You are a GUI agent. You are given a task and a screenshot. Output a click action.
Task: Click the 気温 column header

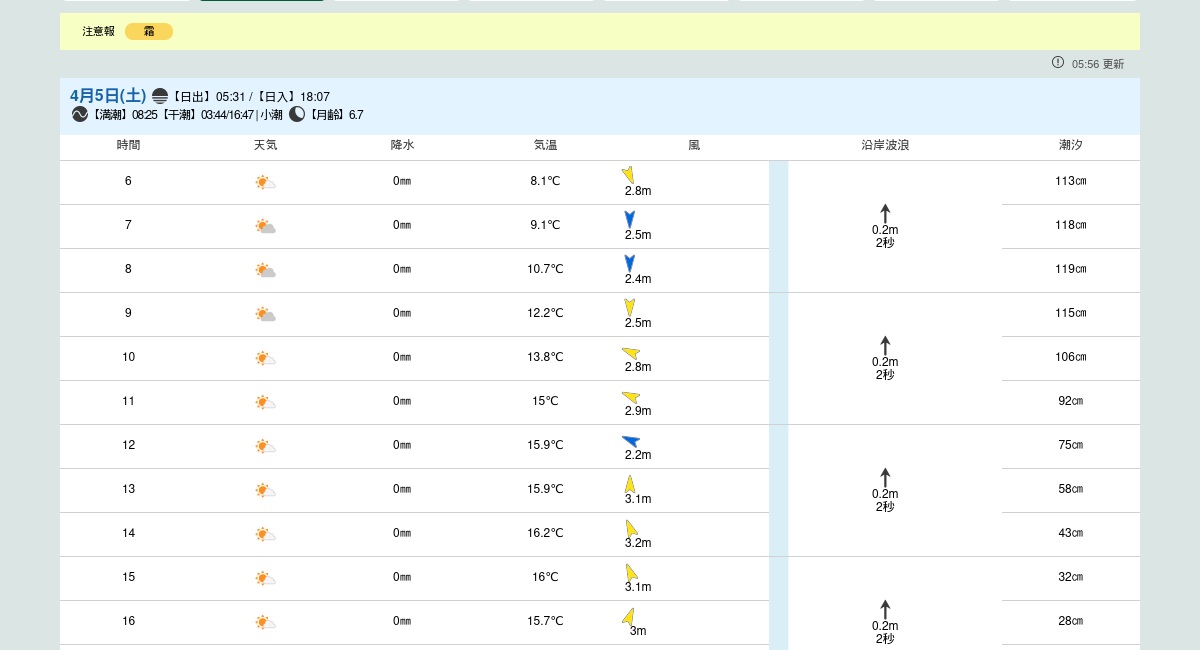[545, 146]
